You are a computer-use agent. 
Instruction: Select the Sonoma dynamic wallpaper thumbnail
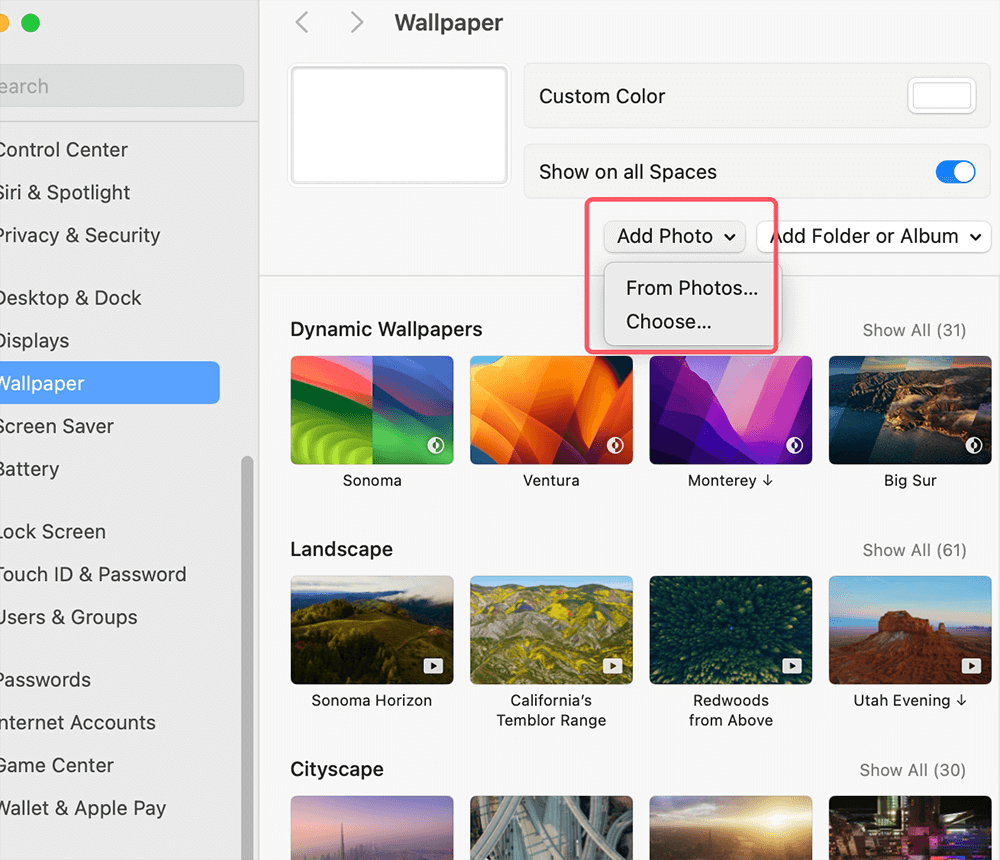pyautogui.click(x=371, y=410)
